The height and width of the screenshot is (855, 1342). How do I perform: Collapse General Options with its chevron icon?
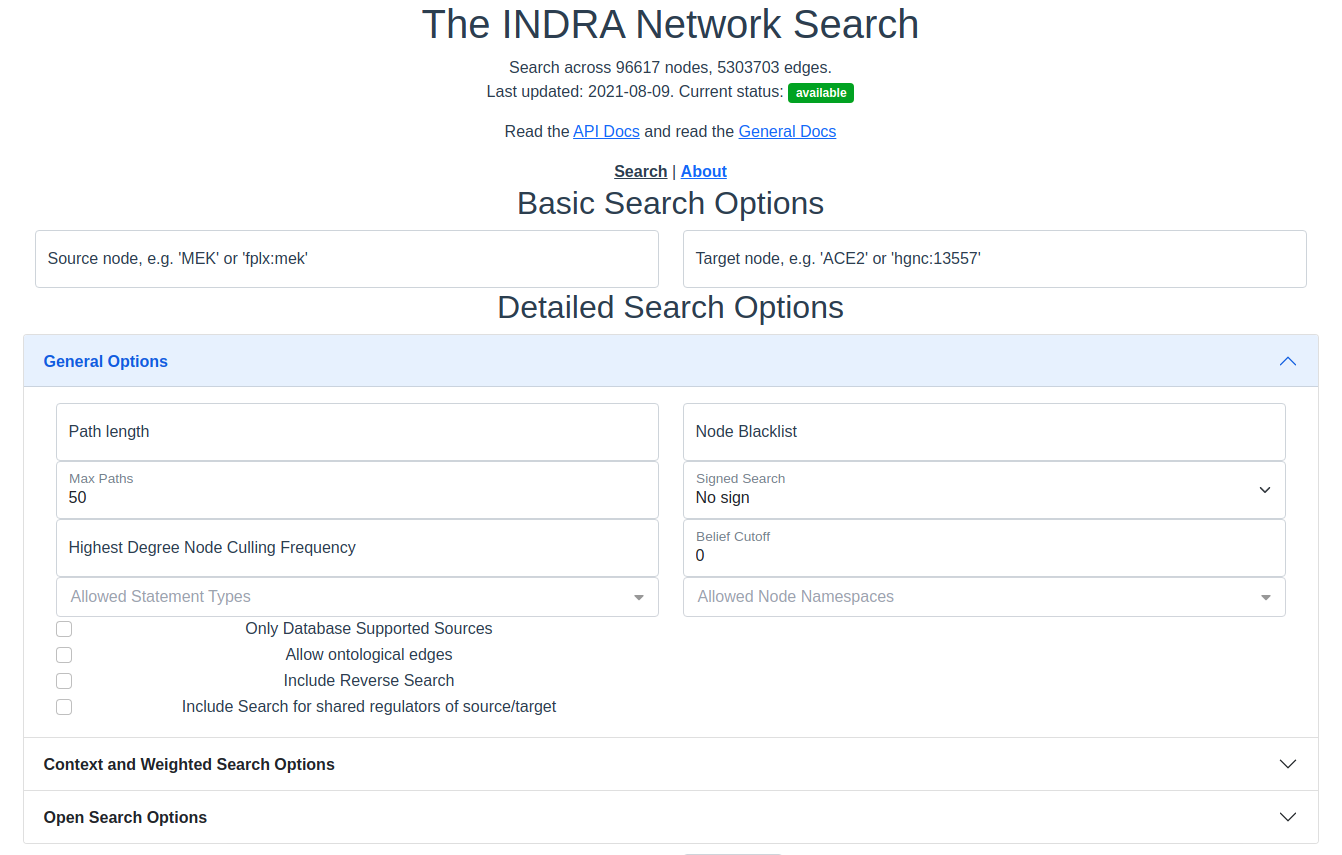(x=1288, y=361)
